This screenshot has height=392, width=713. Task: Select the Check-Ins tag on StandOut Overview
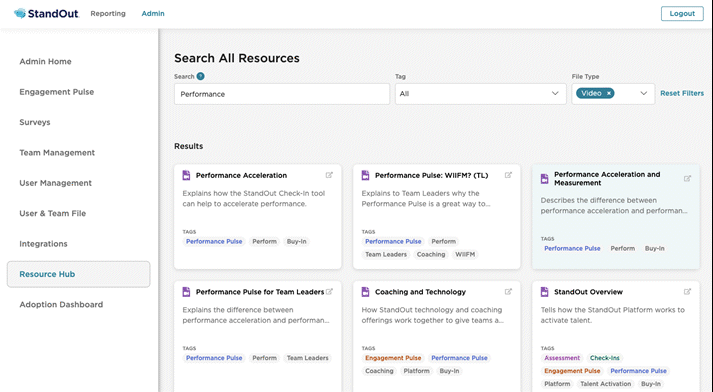605,358
